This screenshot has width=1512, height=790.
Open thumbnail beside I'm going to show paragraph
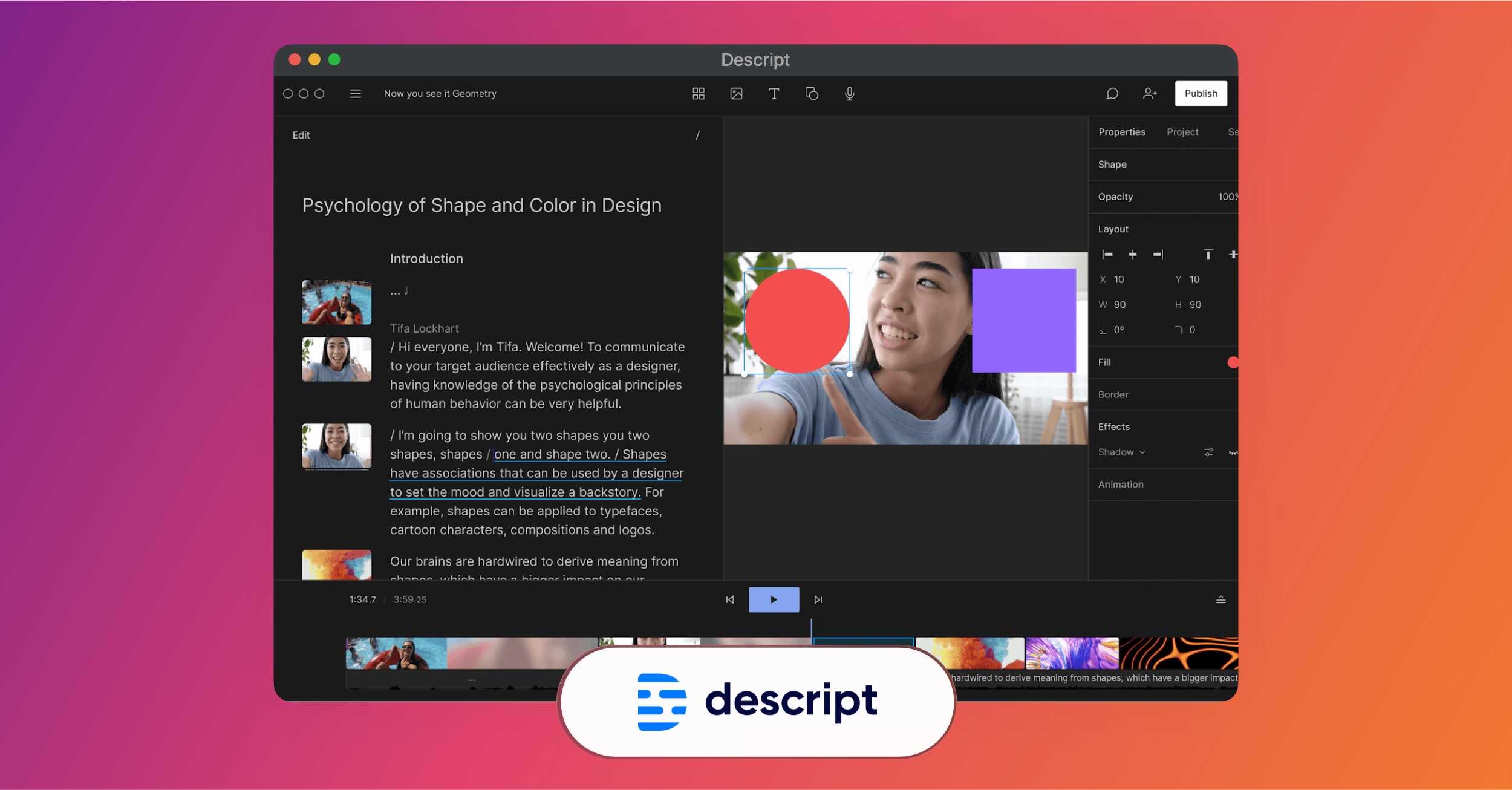(336, 446)
